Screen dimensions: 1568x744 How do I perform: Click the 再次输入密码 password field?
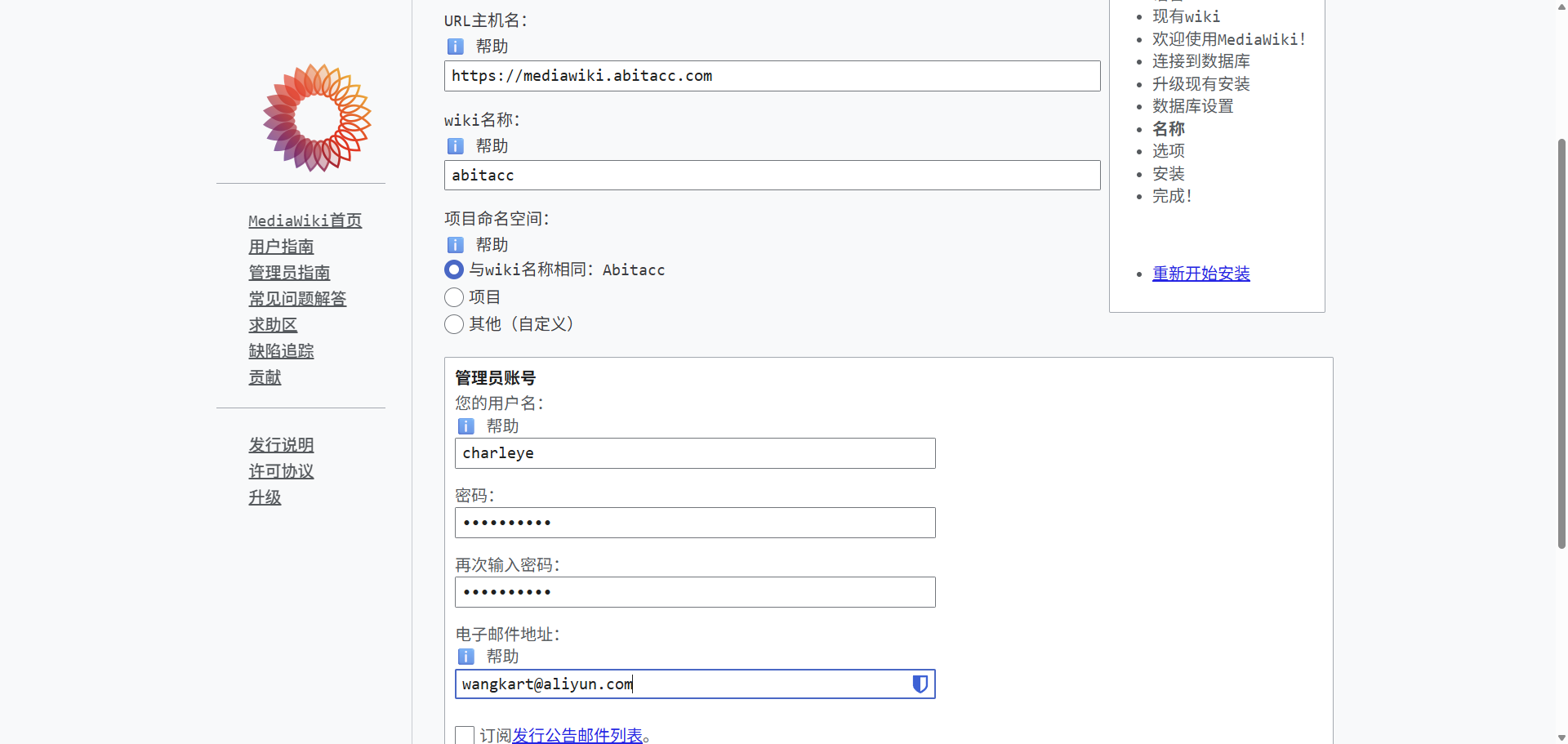694,592
